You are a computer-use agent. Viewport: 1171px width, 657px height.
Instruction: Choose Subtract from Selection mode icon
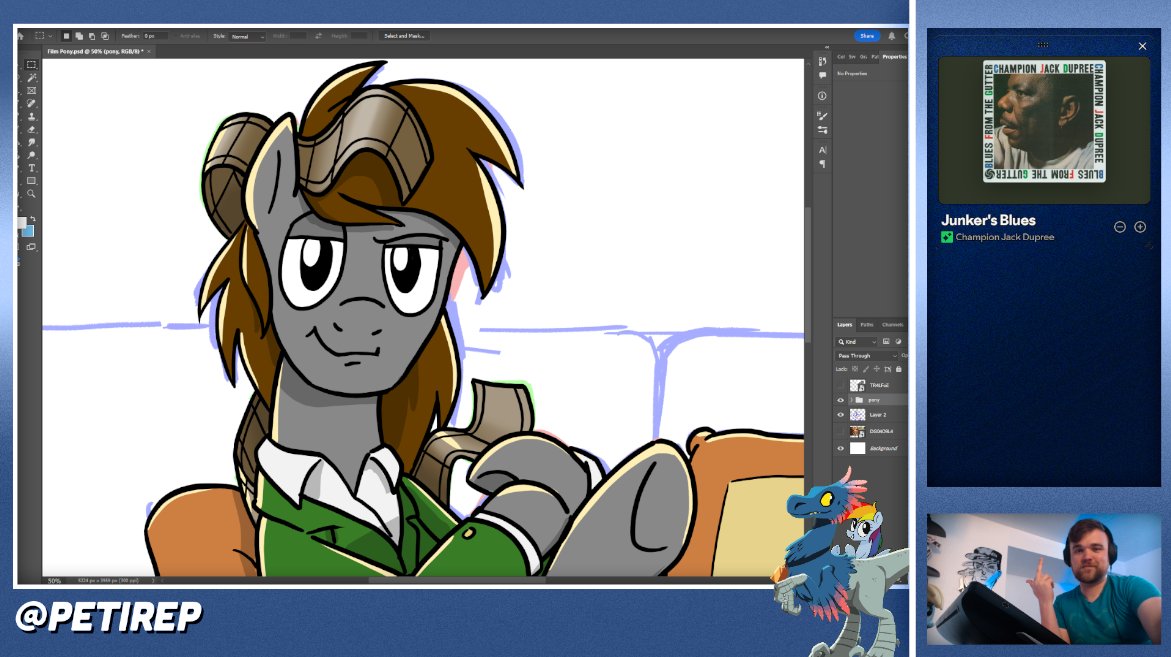pyautogui.click(x=92, y=36)
